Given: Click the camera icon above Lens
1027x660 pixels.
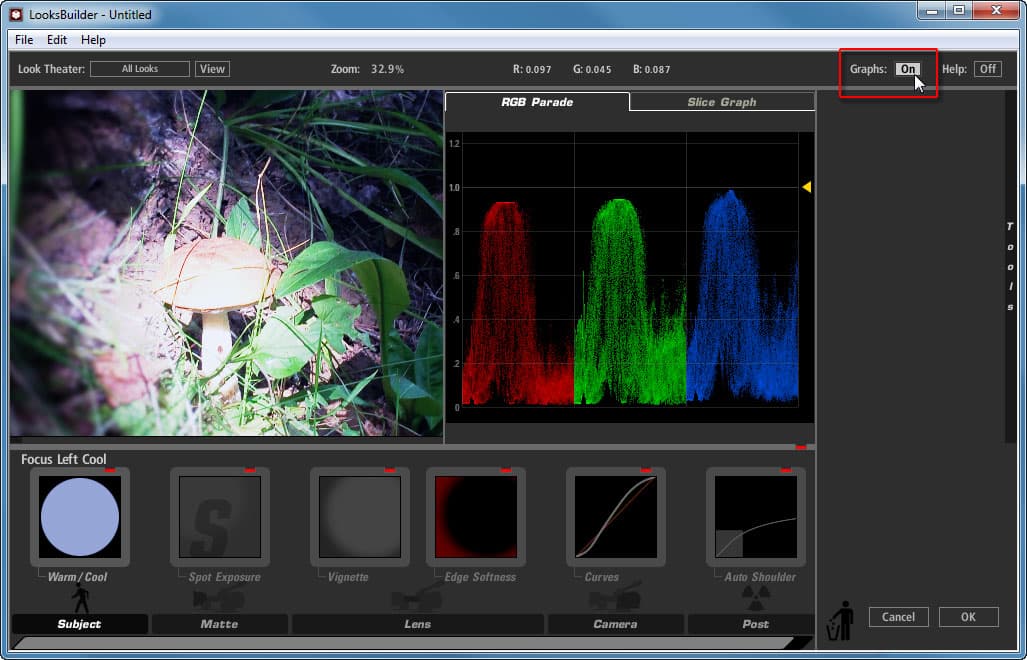Looking at the screenshot, I should (418, 599).
